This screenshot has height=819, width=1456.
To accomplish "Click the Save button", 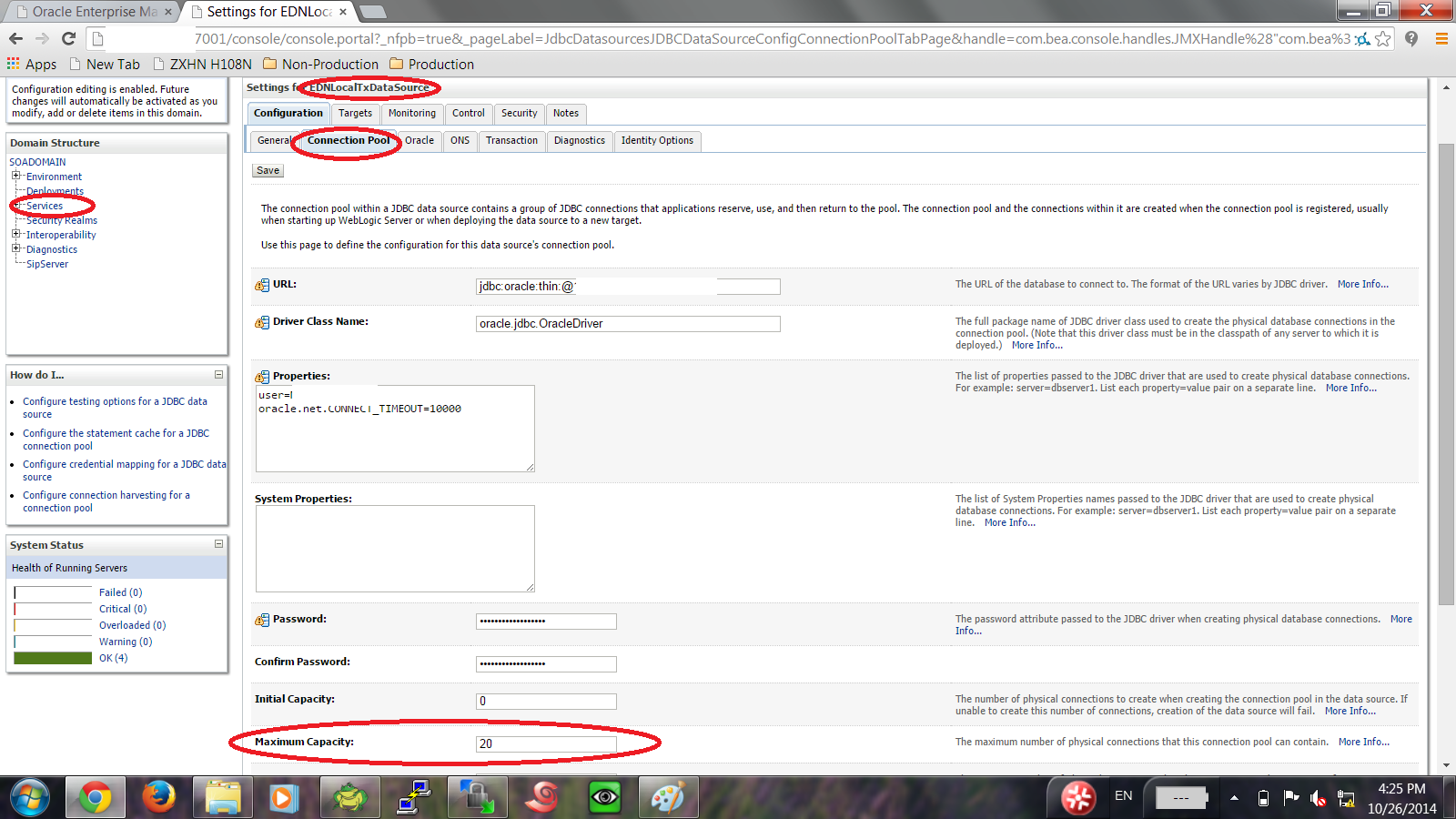I will [x=268, y=171].
